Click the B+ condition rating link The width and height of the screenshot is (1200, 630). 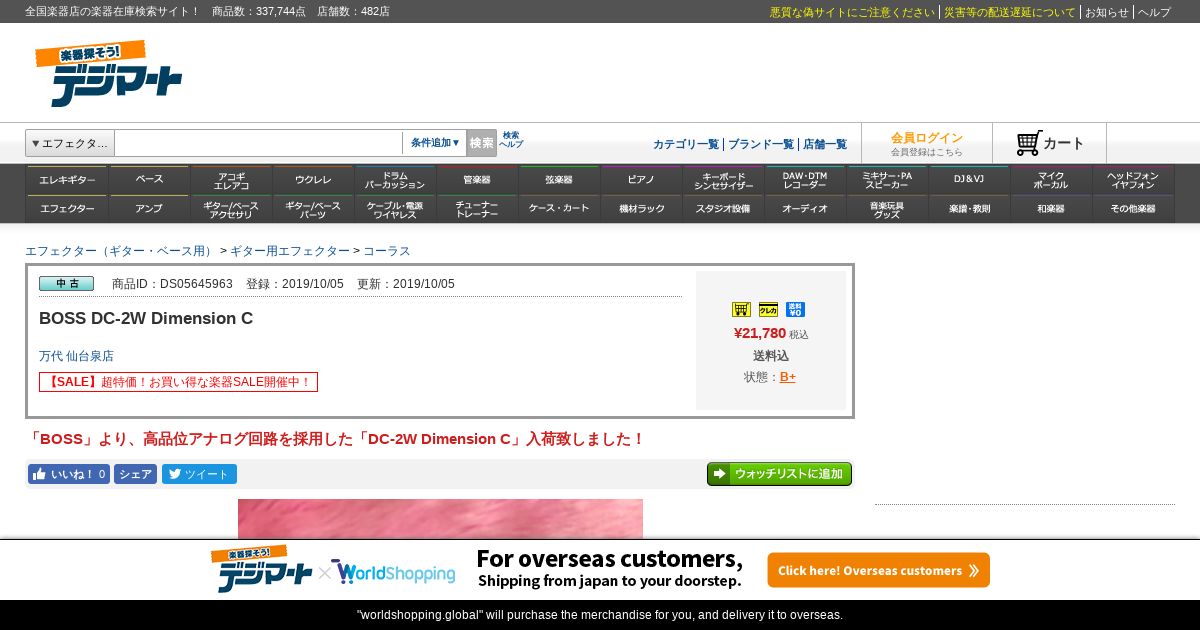[788, 377]
